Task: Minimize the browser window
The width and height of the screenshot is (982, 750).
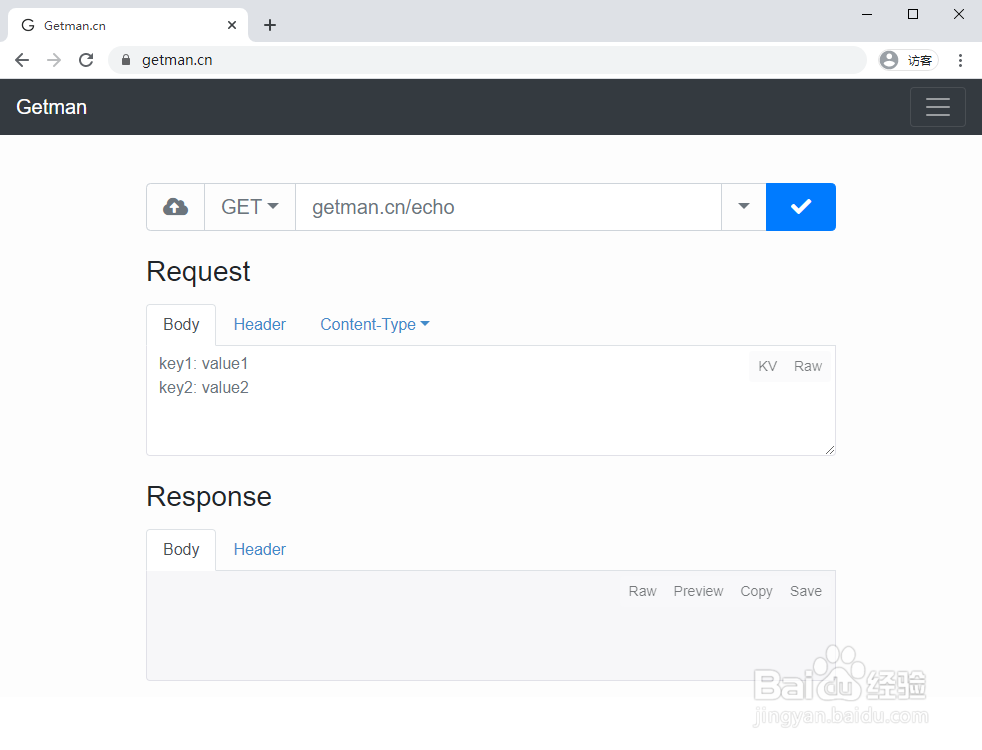Action: tap(867, 14)
